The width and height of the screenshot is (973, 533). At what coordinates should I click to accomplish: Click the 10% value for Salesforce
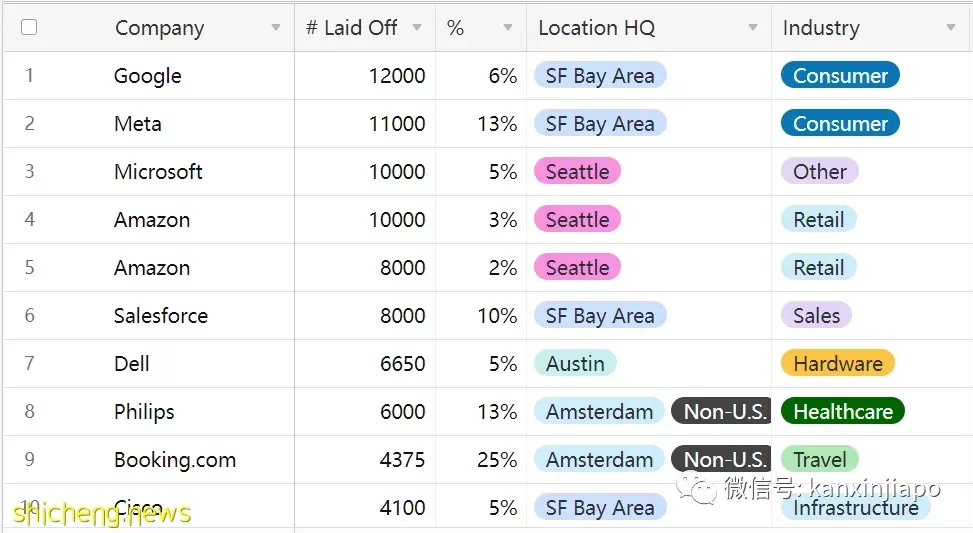[497, 315]
